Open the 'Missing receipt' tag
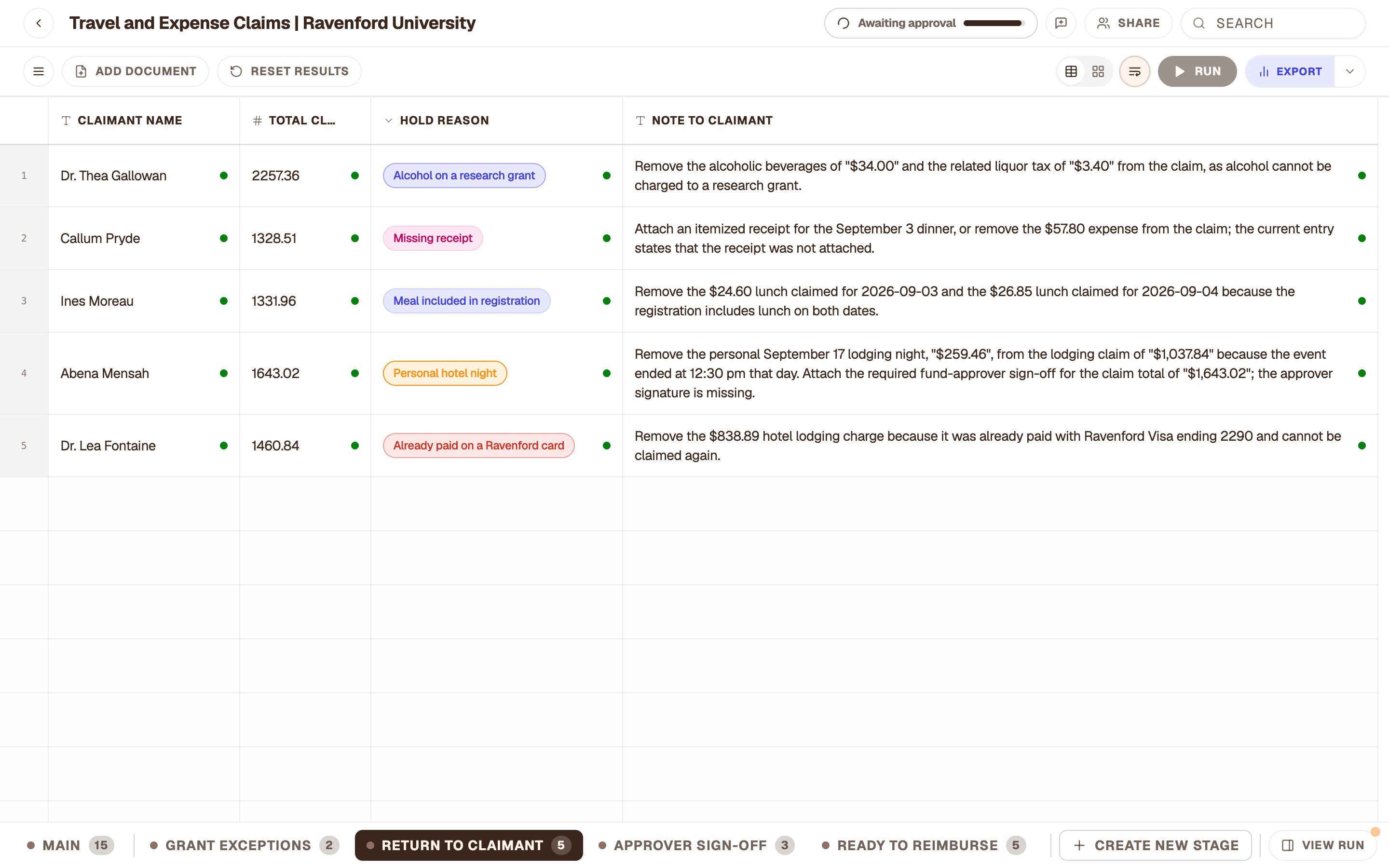This screenshot has width=1389, height=868. point(433,238)
